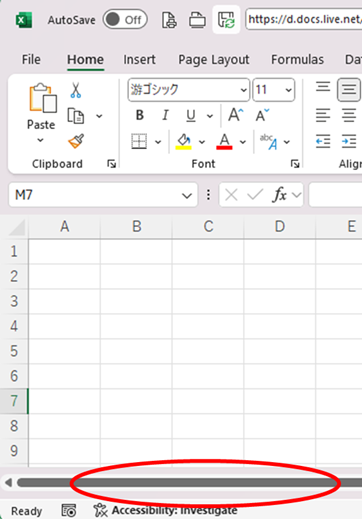Select row 7 header
This screenshot has height=519, width=362.
14,401
